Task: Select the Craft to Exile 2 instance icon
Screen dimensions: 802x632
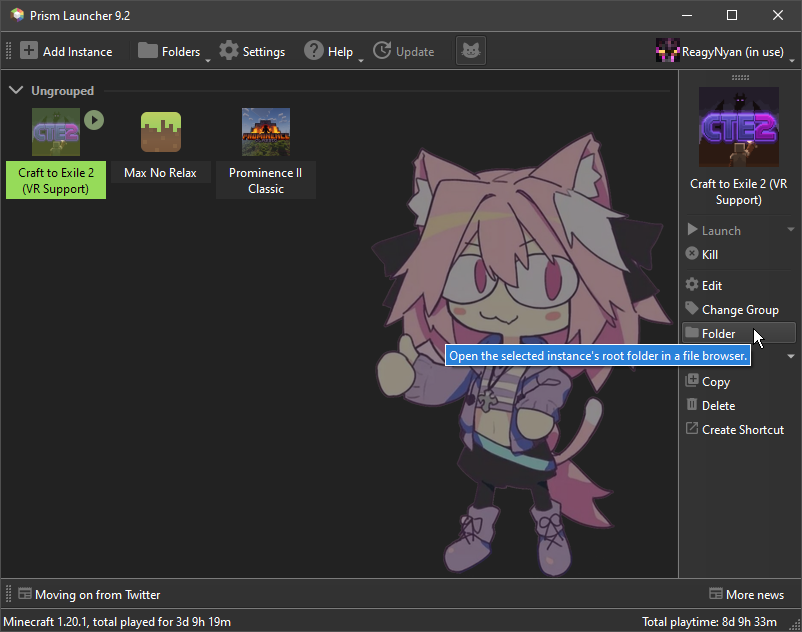Action: pyautogui.click(x=56, y=132)
